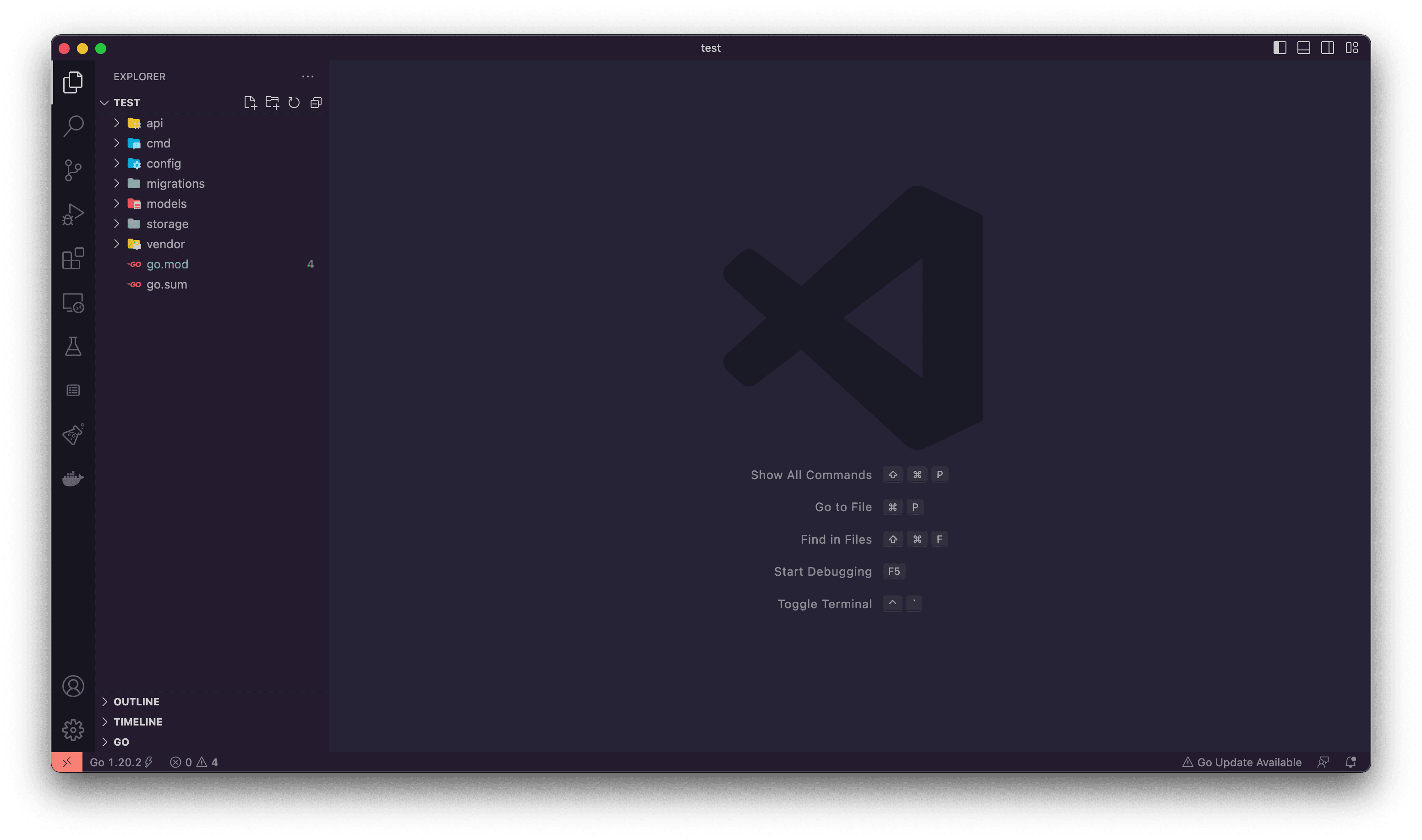Click the Find in Files label
The width and height of the screenshot is (1422, 840).
click(x=836, y=540)
